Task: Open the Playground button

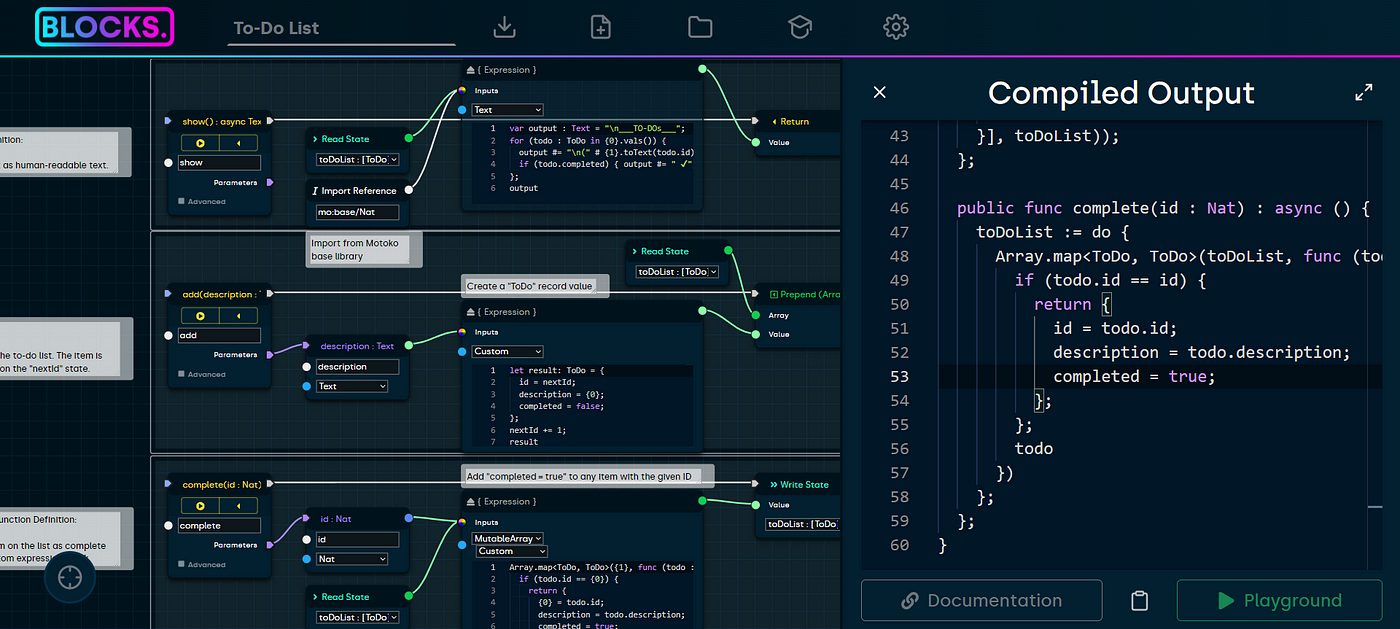Action: coord(1279,601)
